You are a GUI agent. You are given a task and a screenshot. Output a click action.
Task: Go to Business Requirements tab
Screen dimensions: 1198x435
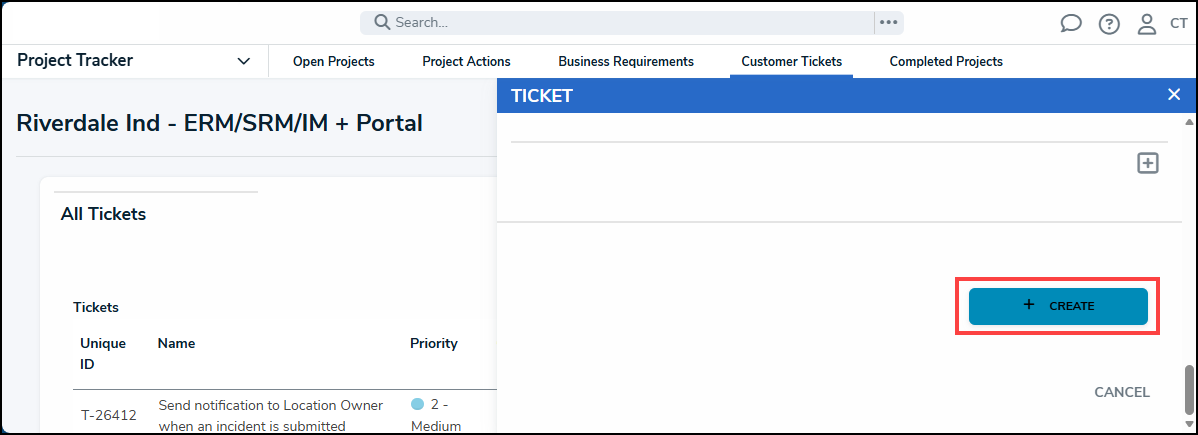(626, 62)
